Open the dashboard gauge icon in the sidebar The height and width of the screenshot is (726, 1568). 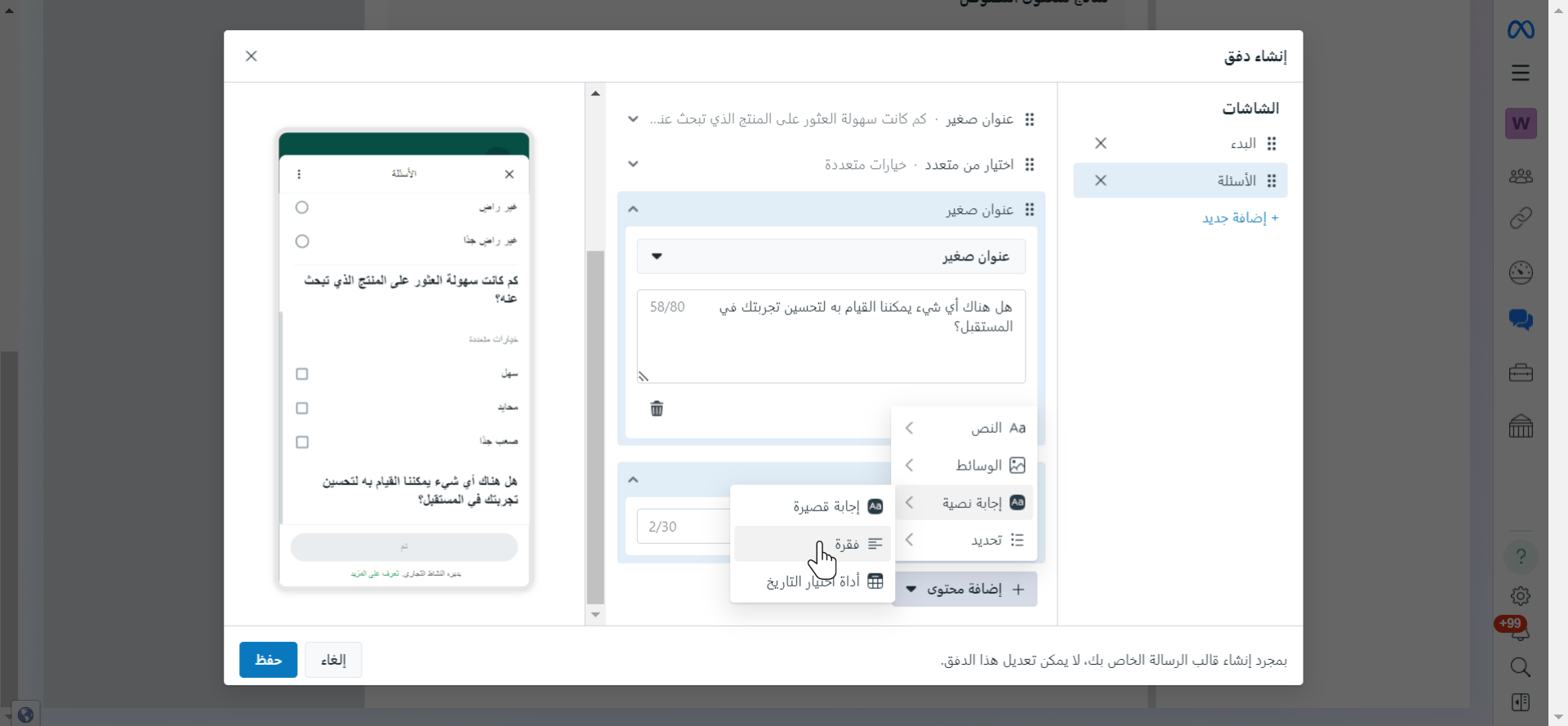click(x=1521, y=273)
